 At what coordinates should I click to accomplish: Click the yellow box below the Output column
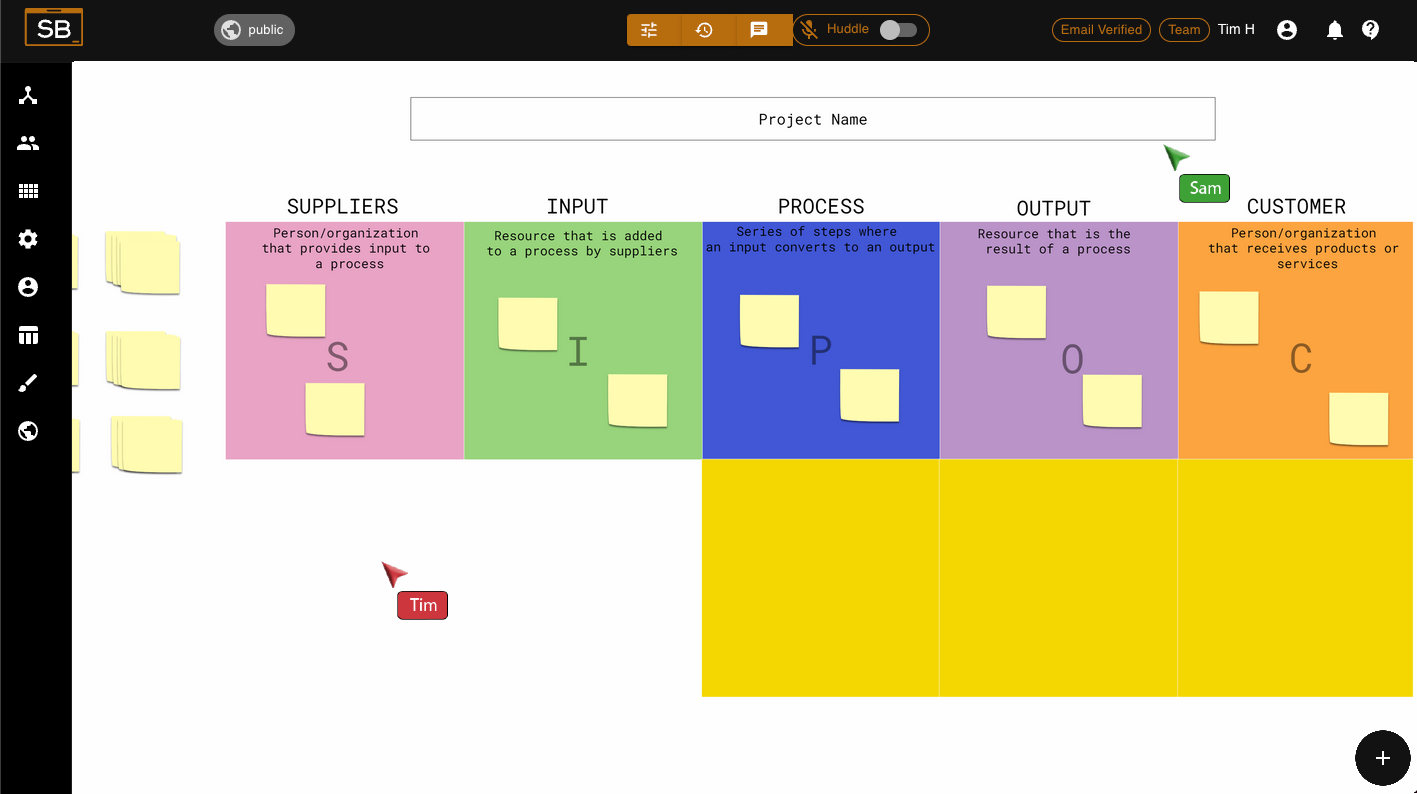coord(1058,578)
